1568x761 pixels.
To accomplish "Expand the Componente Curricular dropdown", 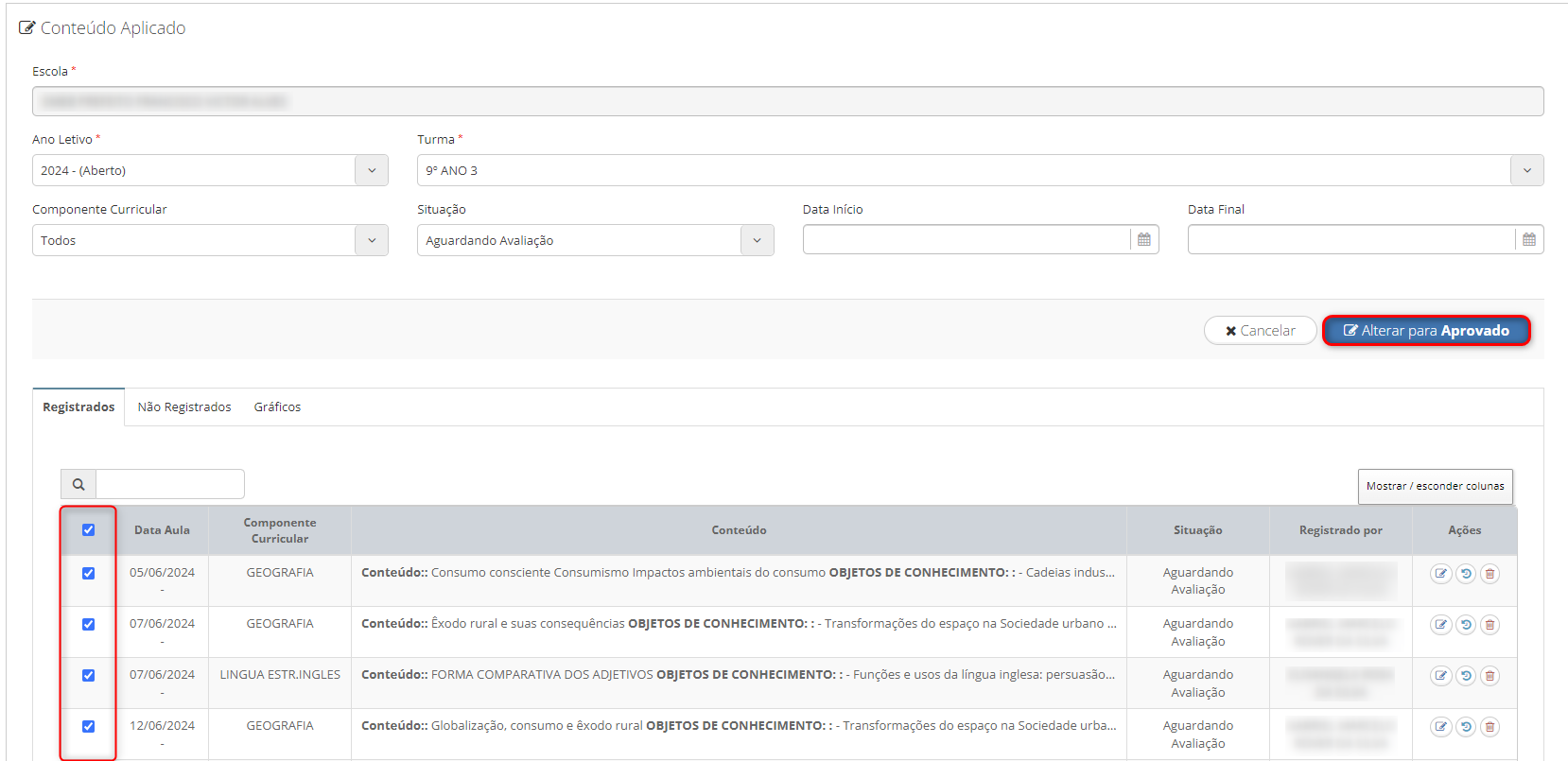I will [210, 240].
